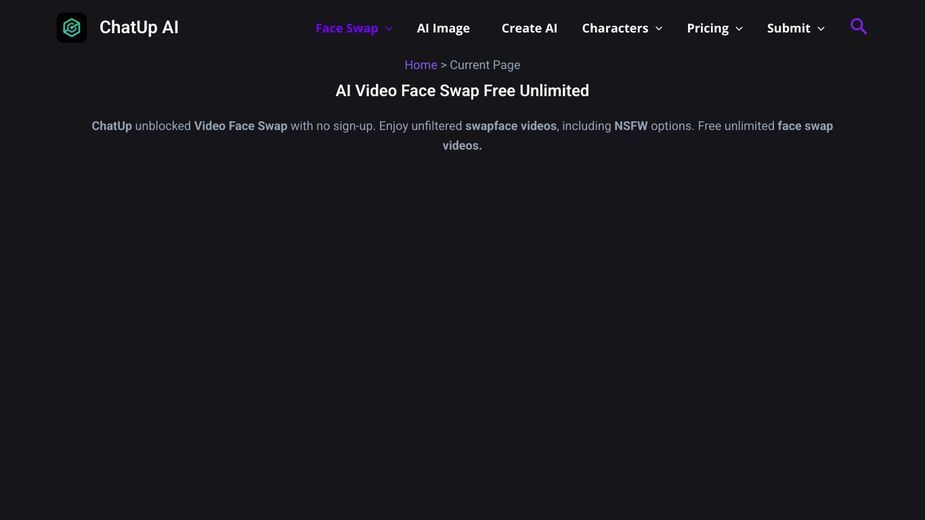Click the bold NSFW word
The width and height of the screenshot is (925, 520).
pos(631,126)
